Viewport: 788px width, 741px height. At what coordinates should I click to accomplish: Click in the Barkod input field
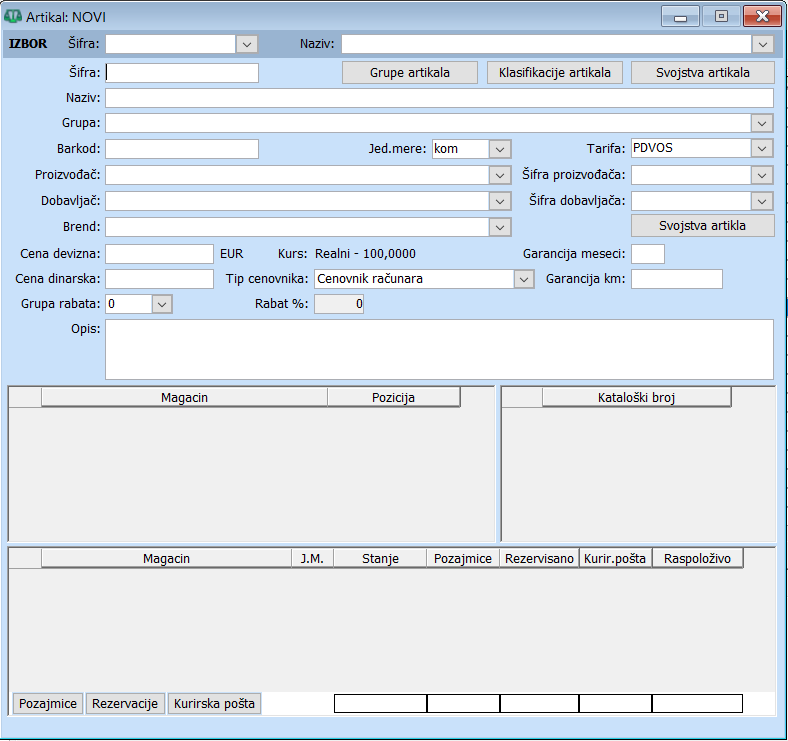pyautogui.click(x=181, y=149)
